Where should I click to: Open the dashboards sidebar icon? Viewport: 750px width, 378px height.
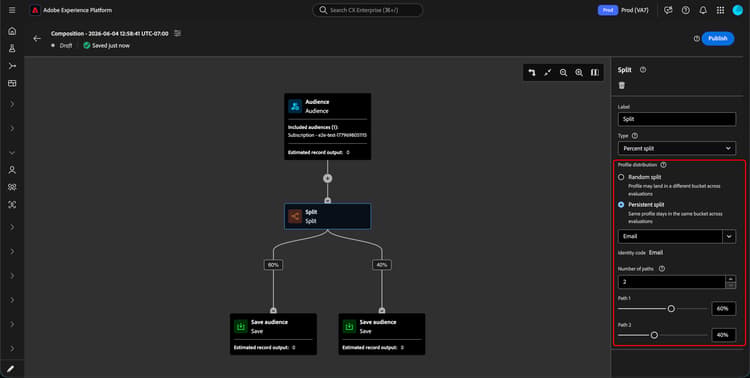(12, 83)
